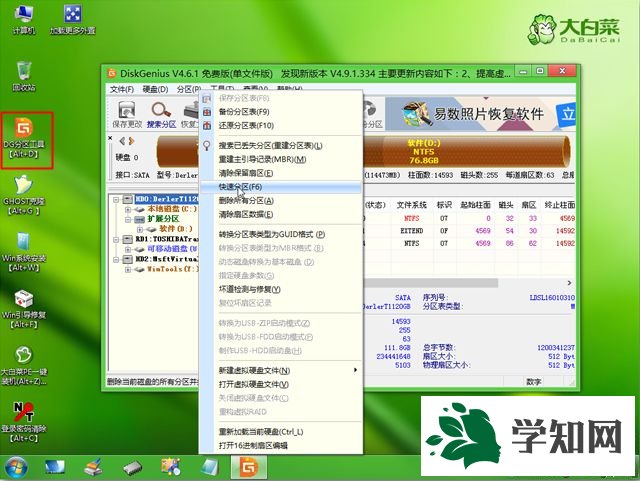Click the 文件系统 column header
640x481 pixels.
click(x=411, y=205)
